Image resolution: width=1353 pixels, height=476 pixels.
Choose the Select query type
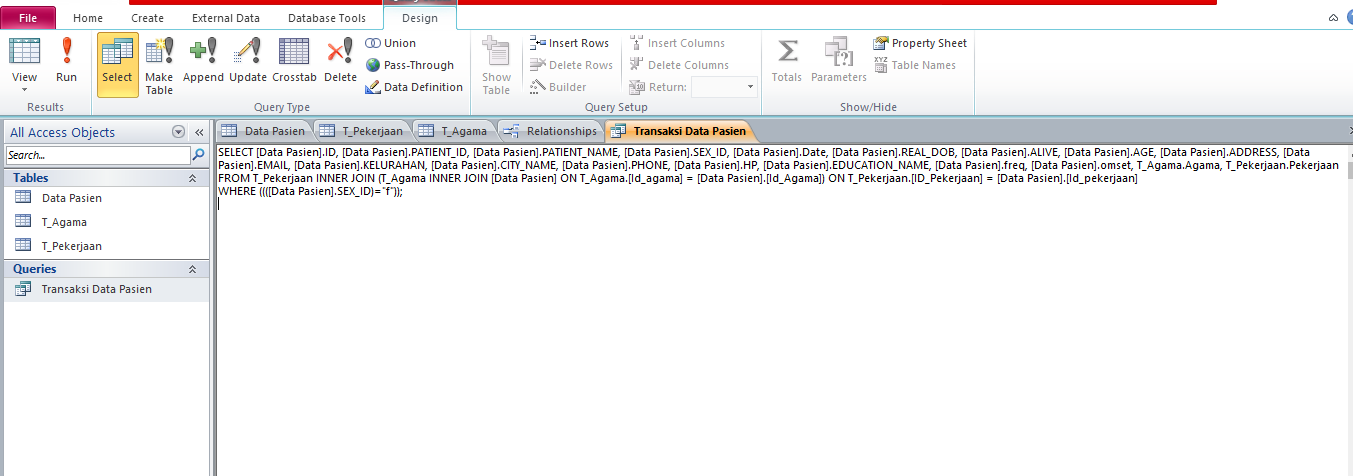point(117,64)
